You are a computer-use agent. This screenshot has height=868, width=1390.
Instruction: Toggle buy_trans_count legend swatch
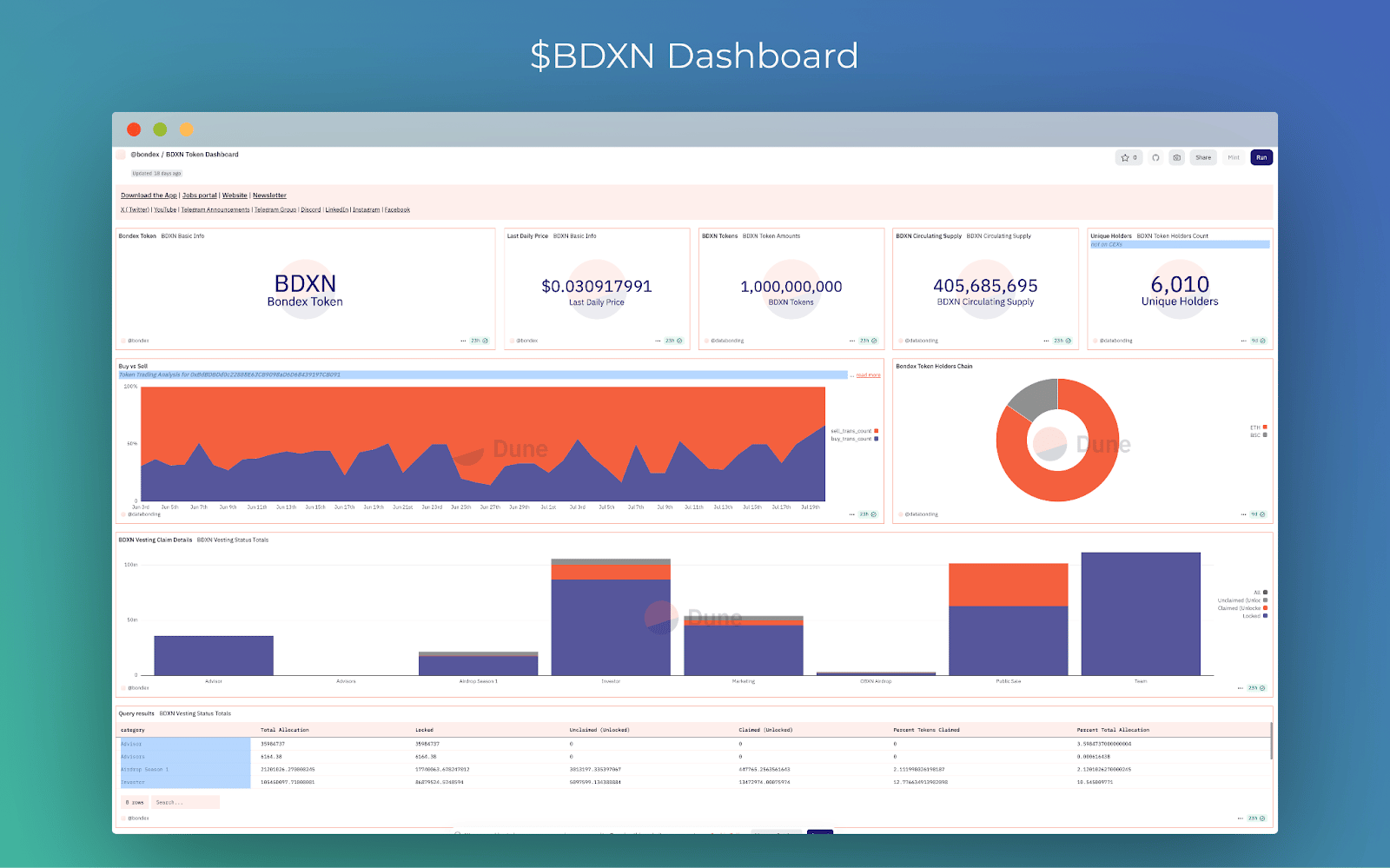tap(877, 439)
